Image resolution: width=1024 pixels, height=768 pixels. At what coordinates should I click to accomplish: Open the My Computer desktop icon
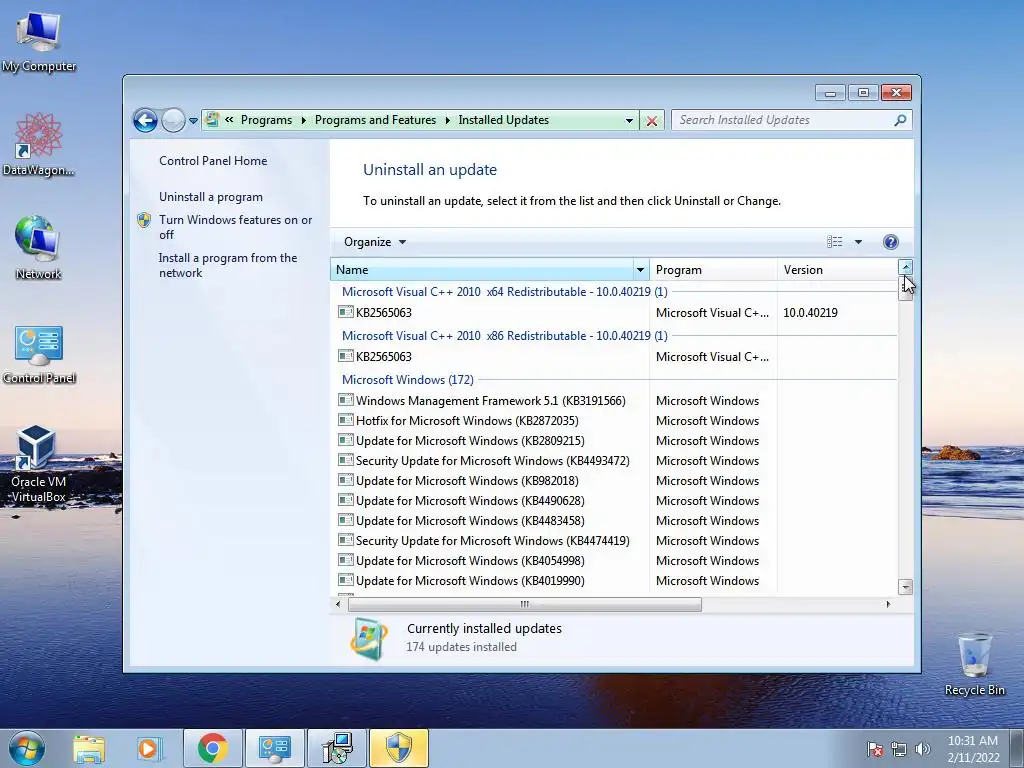(x=39, y=41)
